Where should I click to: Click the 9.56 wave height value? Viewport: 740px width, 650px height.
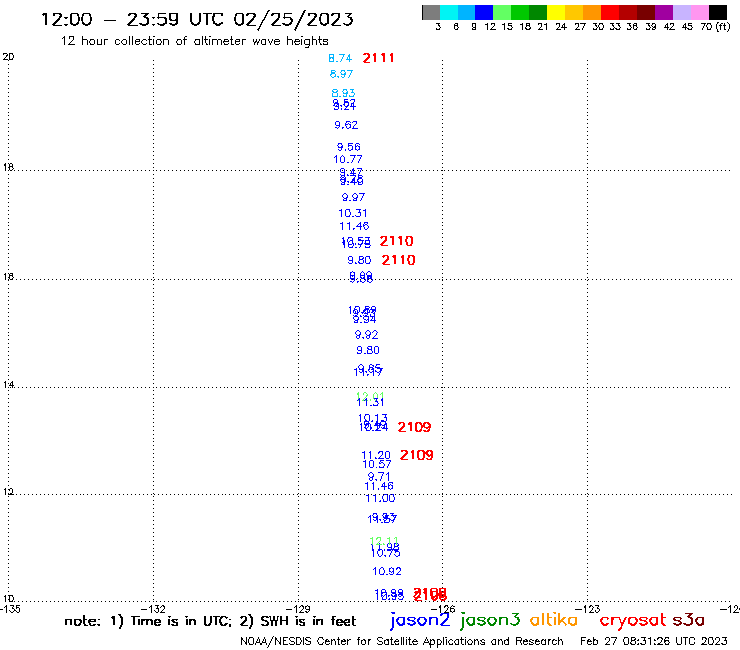(x=348, y=147)
